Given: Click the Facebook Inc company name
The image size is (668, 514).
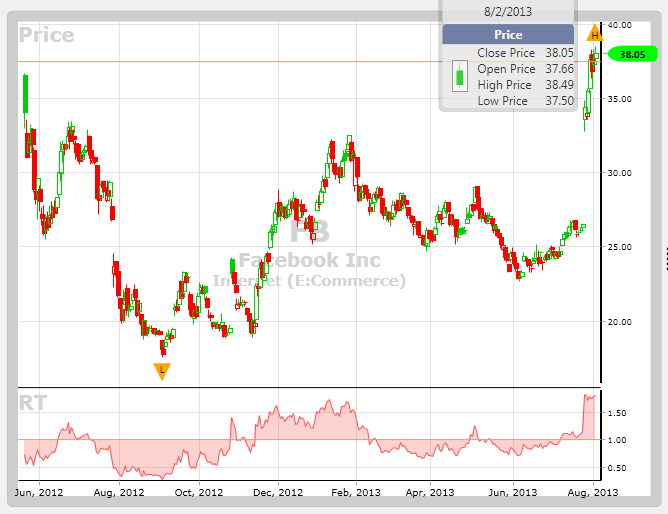Looking at the screenshot, I should (x=309, y=260).
